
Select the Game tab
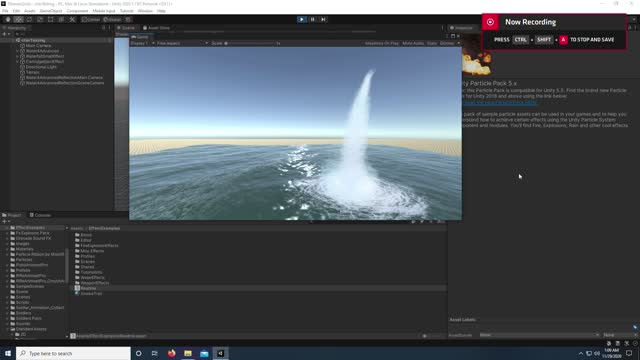tap(140, 37)
